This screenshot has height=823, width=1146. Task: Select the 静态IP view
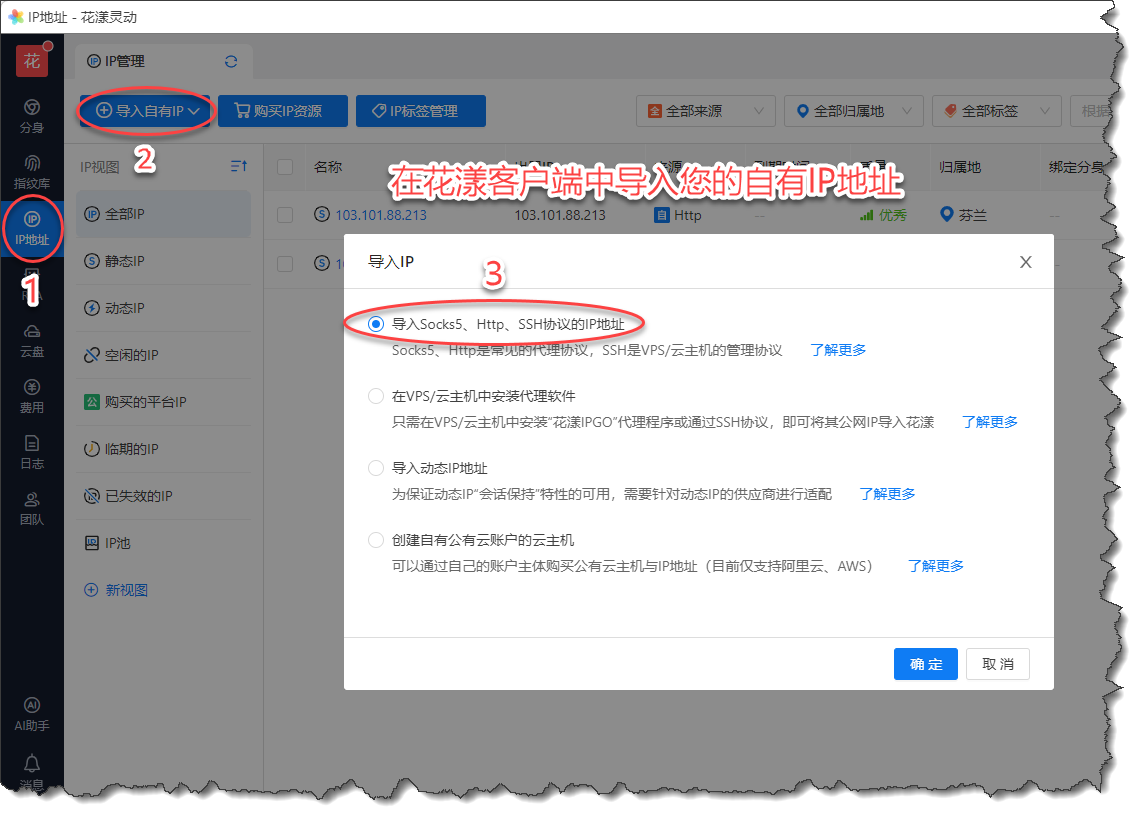coord(164,261)
